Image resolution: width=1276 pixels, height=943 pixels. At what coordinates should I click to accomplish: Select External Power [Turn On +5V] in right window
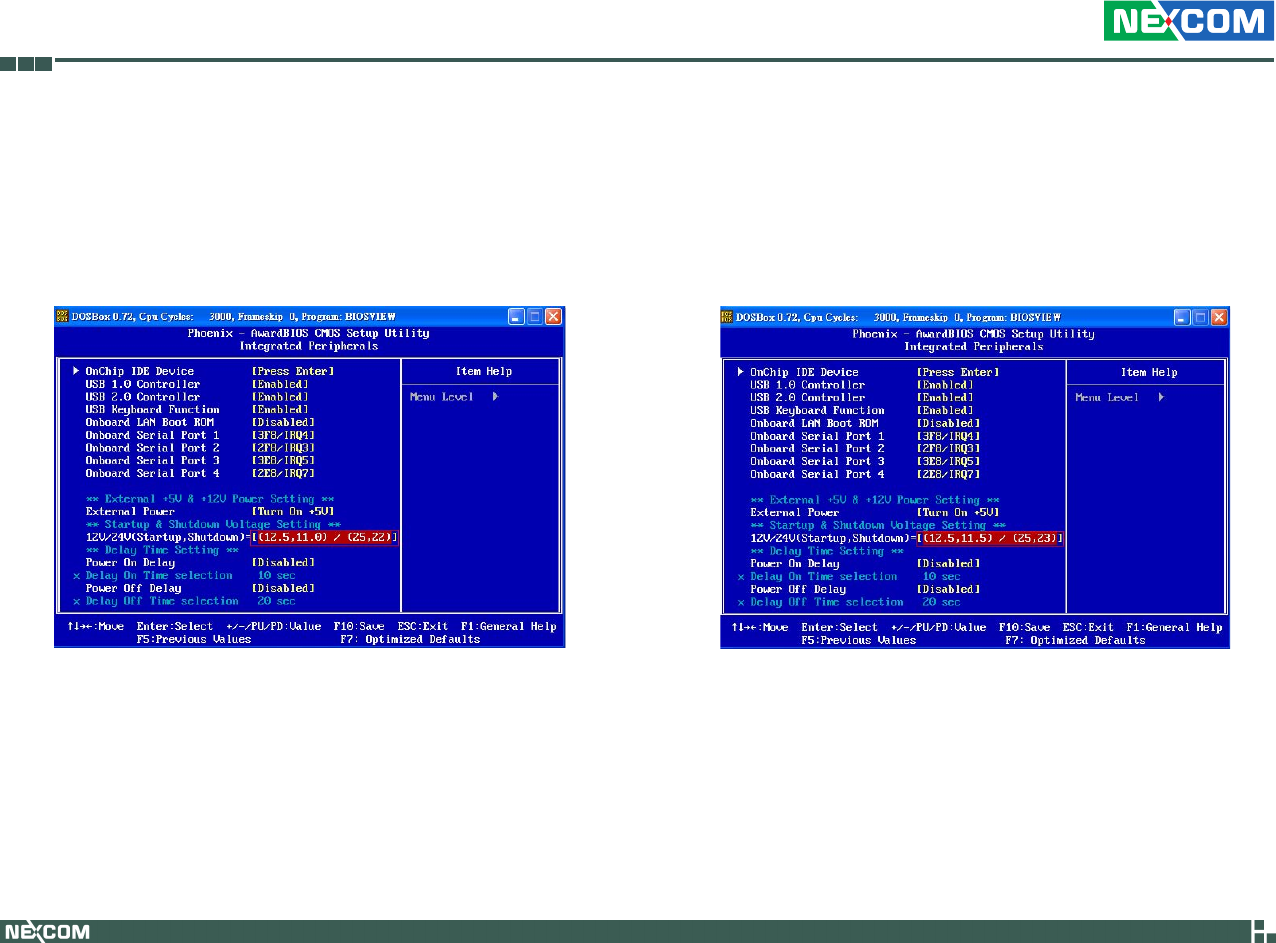point(957,513)
